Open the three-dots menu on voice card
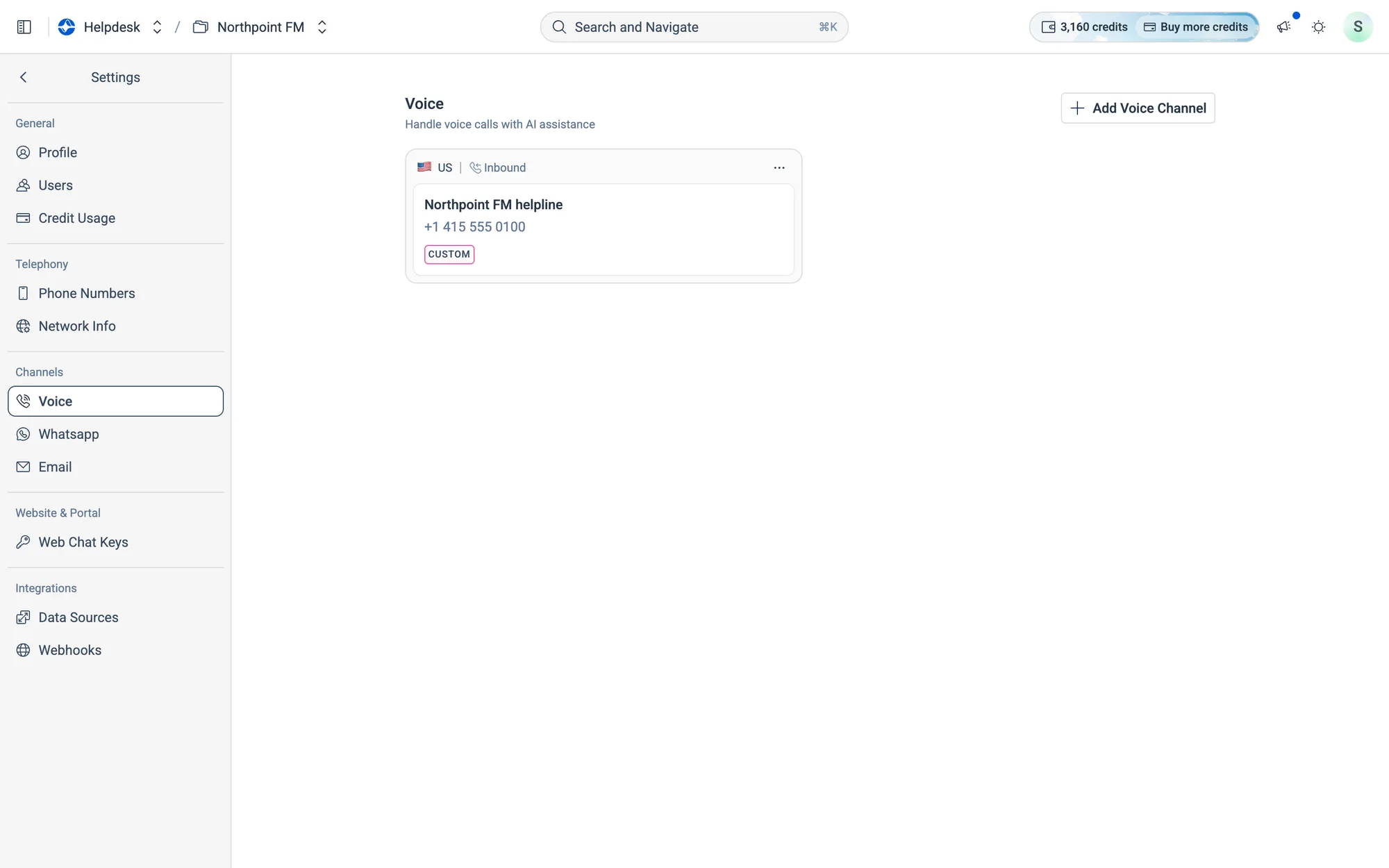Viewport: 1389px width, 868px height. (x=779, y=168)
